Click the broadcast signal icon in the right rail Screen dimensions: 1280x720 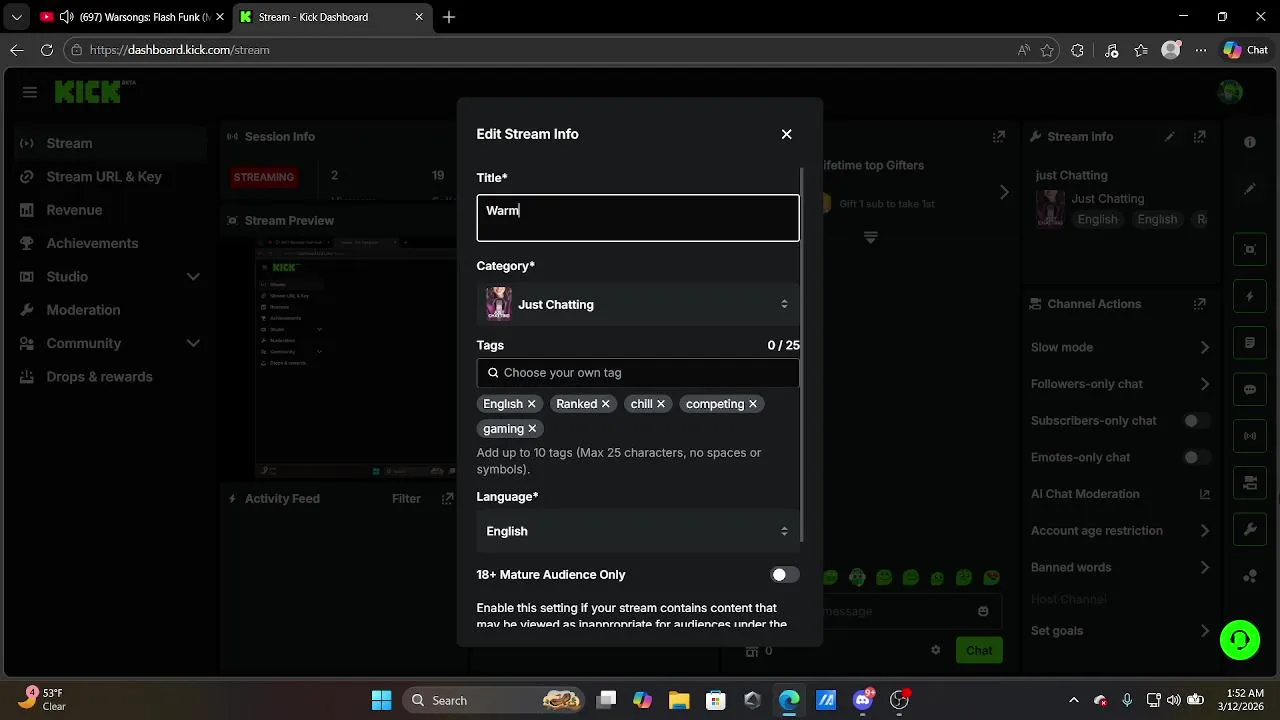tap(1249, 436)
